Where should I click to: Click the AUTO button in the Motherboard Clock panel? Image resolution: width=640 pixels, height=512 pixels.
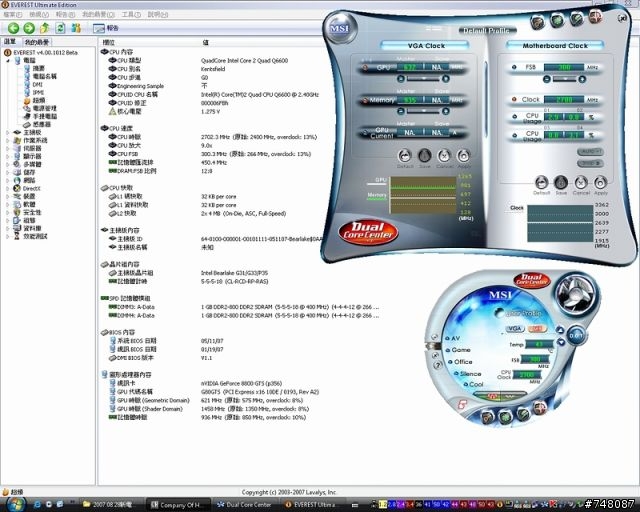click(590, 151)
